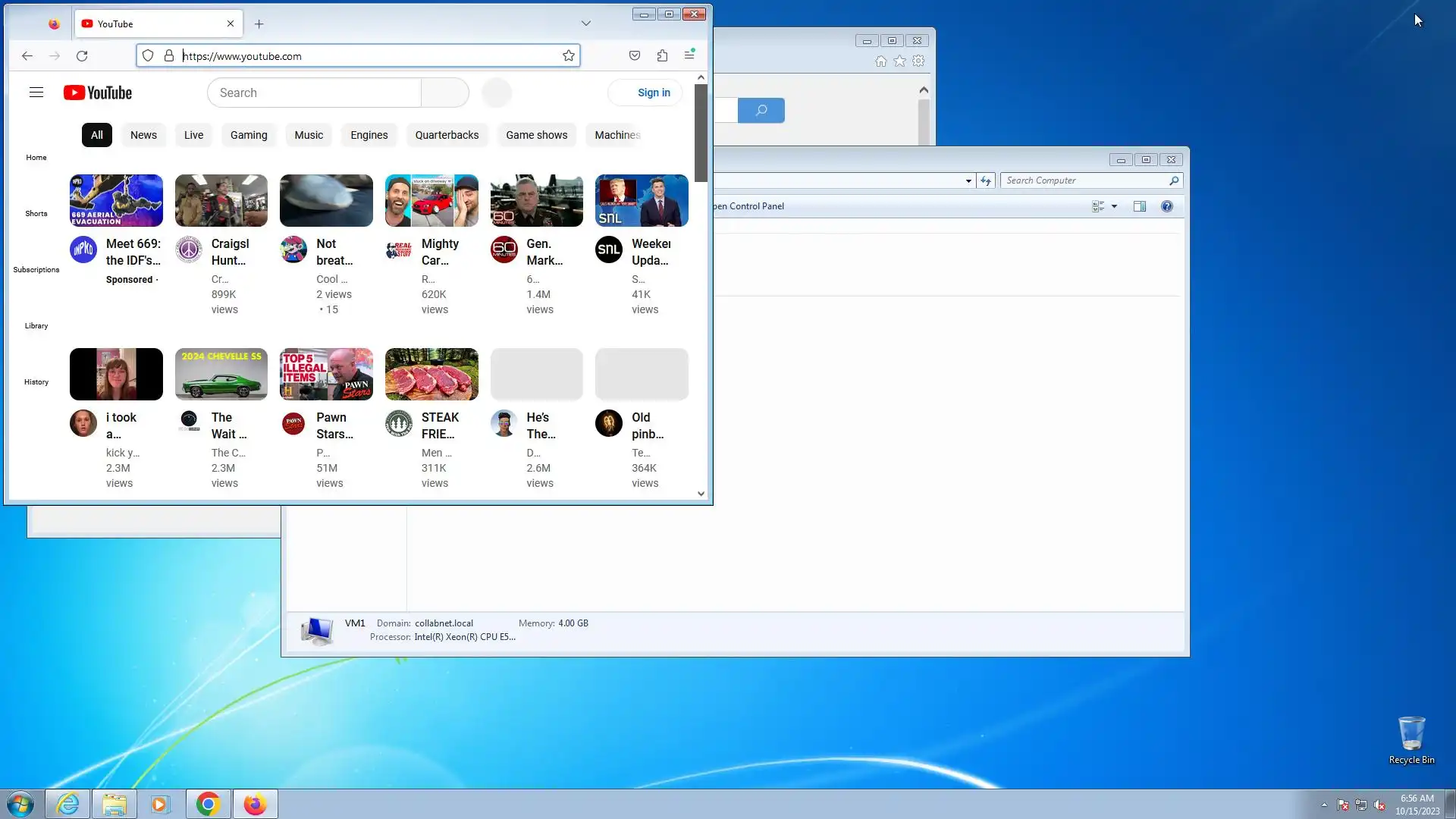Reload the YouTube page
Viewport: 1456px width, 819px height.
(82, 55)
